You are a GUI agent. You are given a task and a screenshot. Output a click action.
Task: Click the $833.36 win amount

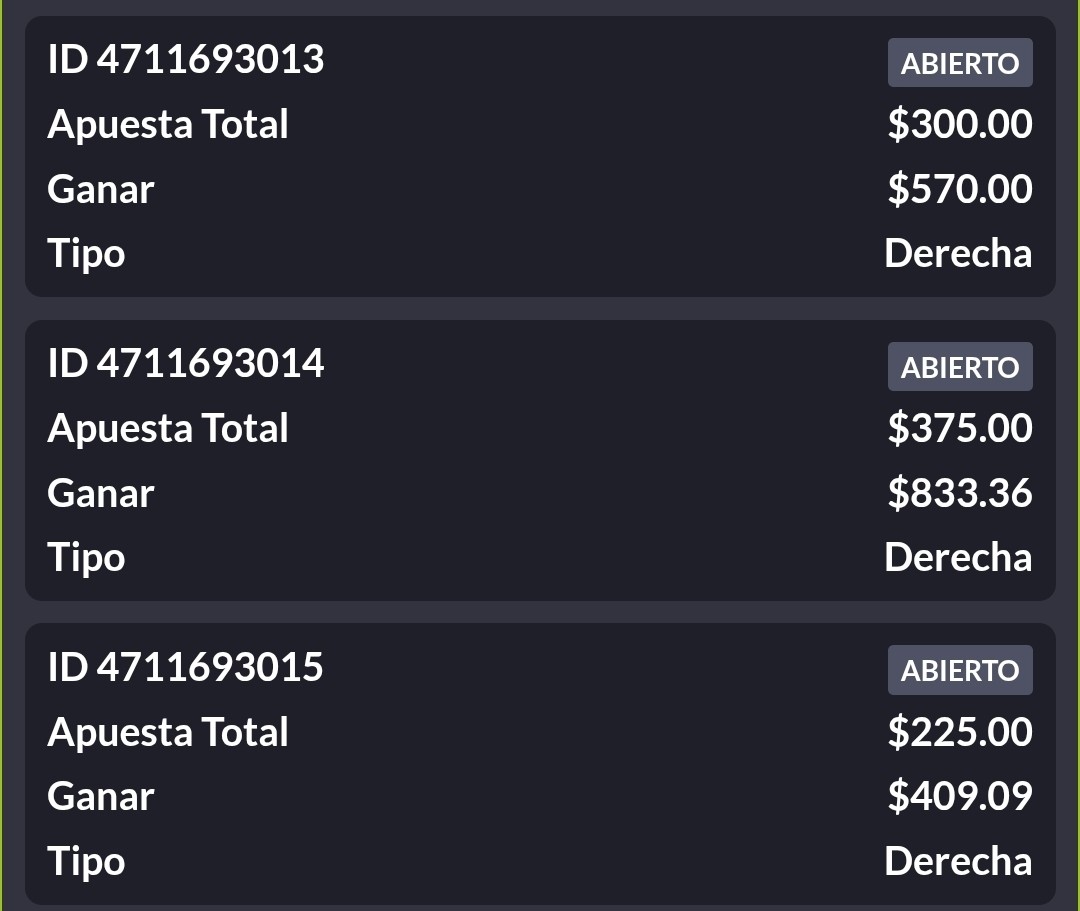[x=960, y=493]
